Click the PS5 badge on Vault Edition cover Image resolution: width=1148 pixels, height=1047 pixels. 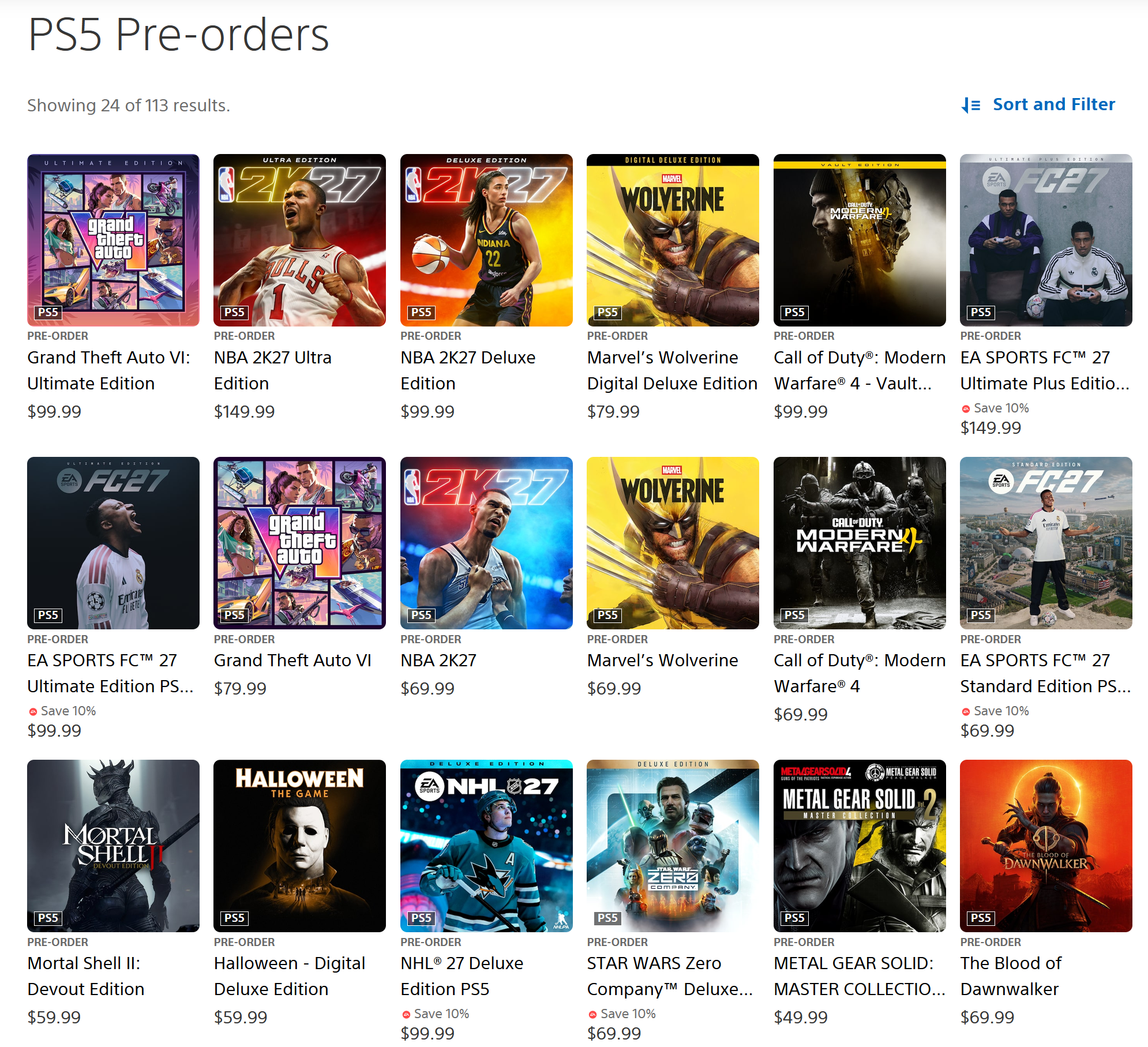pos(795,312)
